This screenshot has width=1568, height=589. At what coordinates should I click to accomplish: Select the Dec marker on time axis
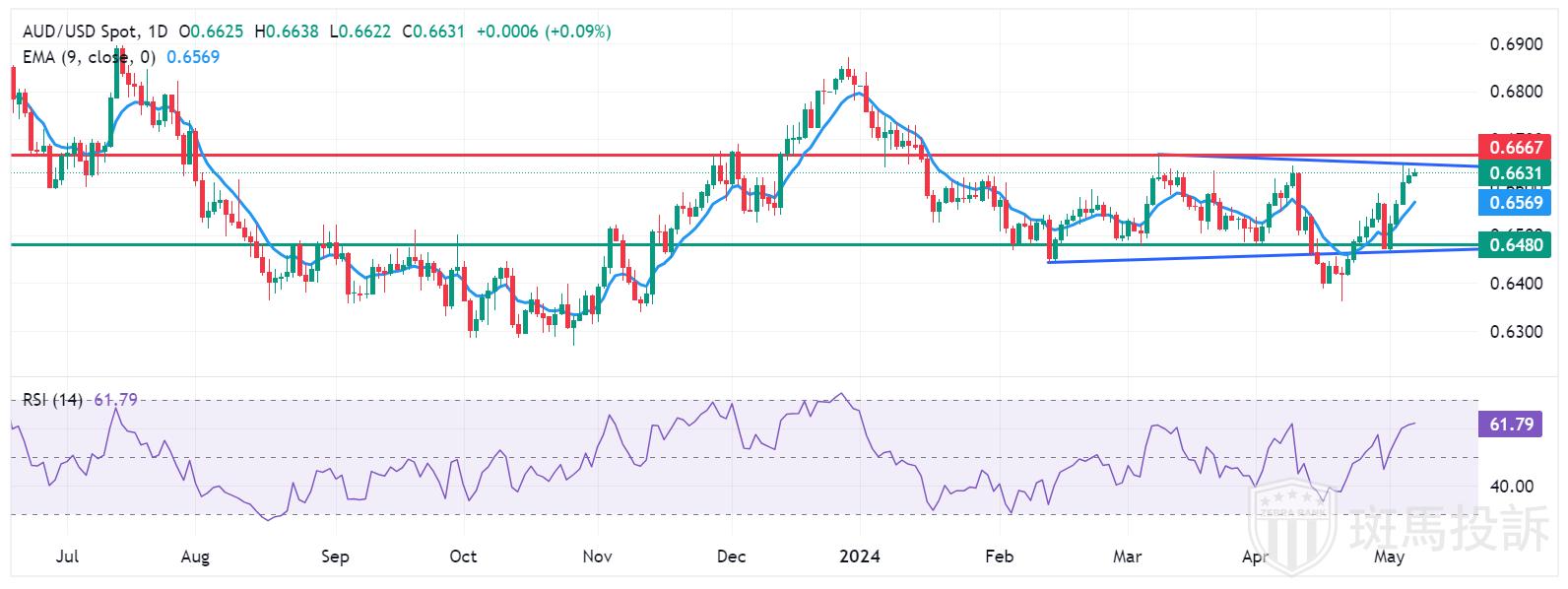(732, 556)
